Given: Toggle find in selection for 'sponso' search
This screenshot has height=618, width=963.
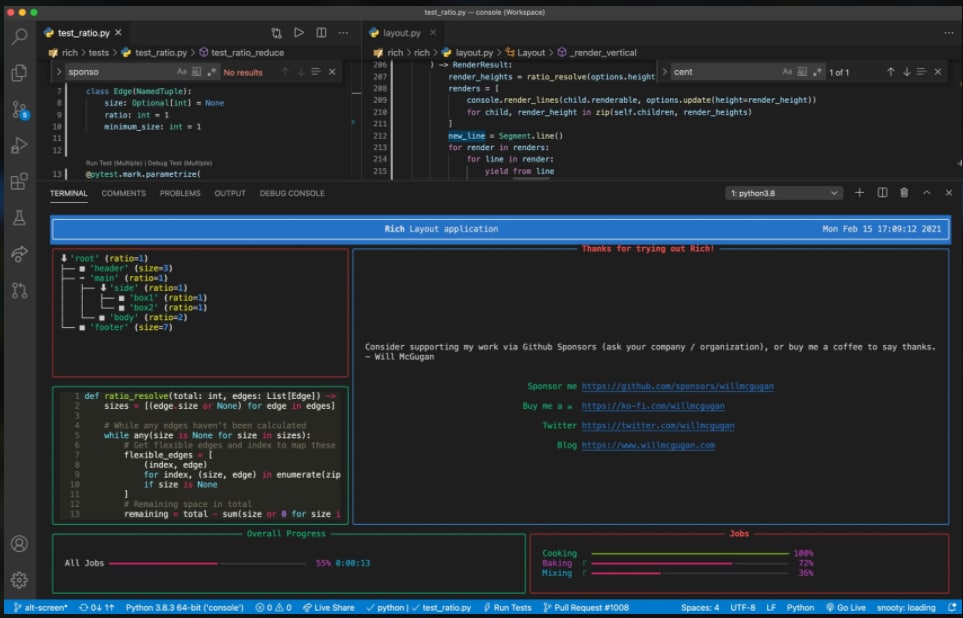Looking at the screenshot, I should (x=316, y=72).
